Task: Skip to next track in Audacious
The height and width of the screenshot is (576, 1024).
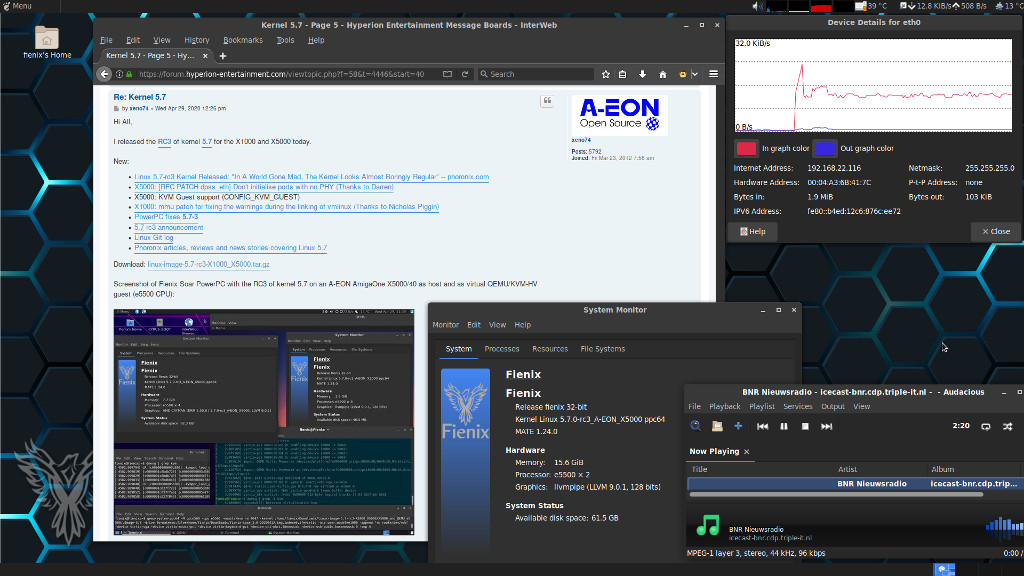Action: tap(827, 426)
